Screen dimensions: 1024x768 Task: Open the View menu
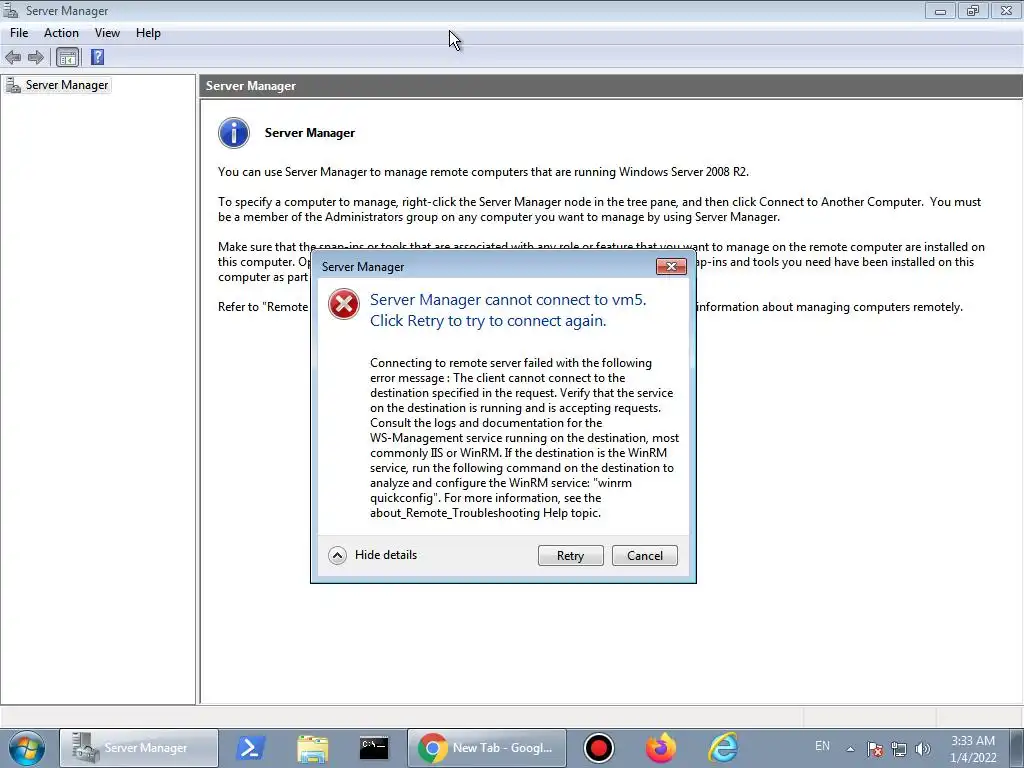[107, 33]
